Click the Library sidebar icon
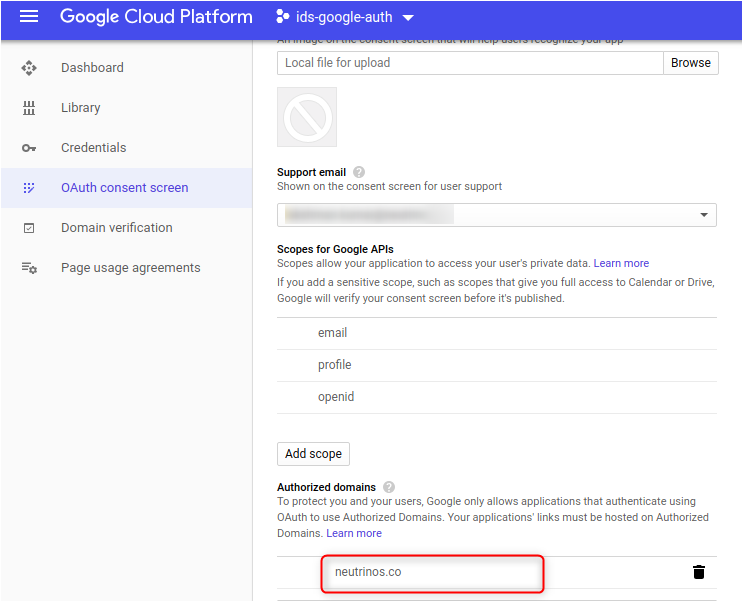The height and width of the screenshot is (601, 742). click(x=29, y=108)
